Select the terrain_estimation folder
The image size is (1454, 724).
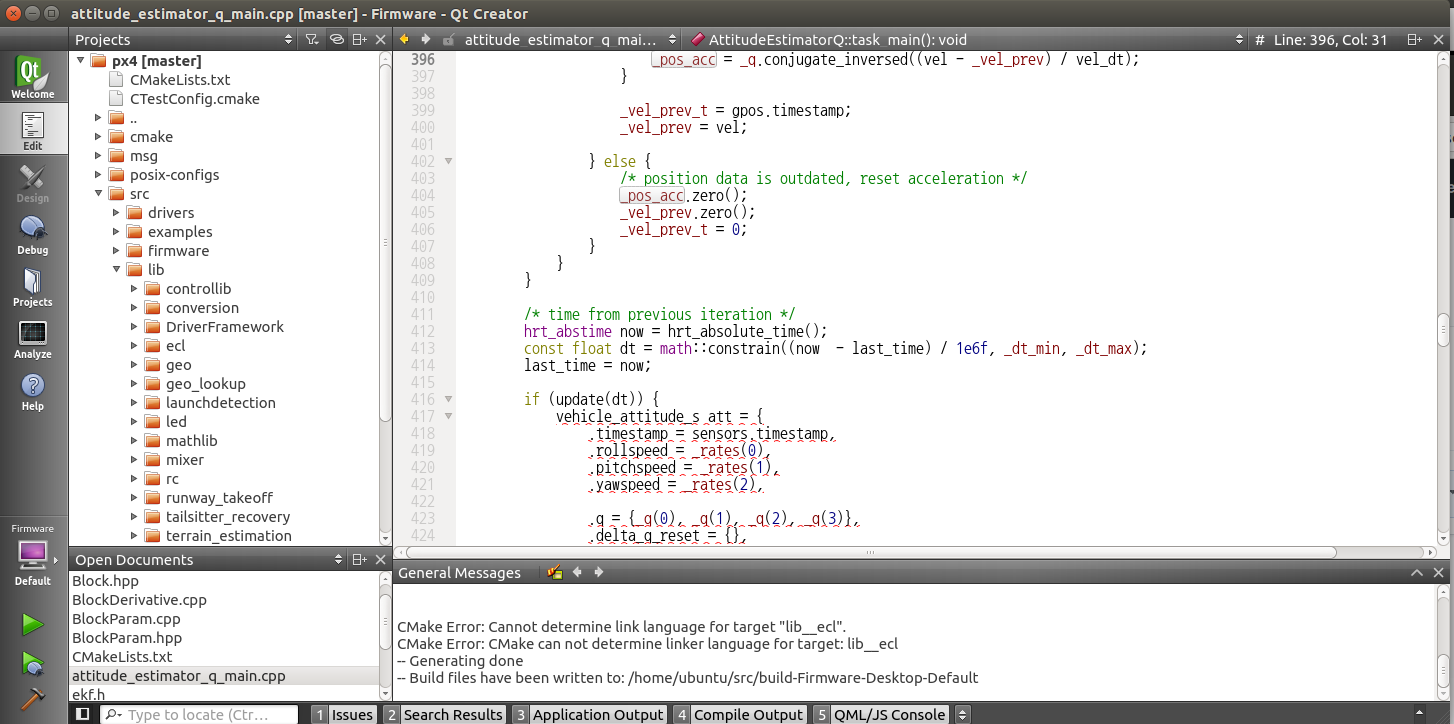229,536
